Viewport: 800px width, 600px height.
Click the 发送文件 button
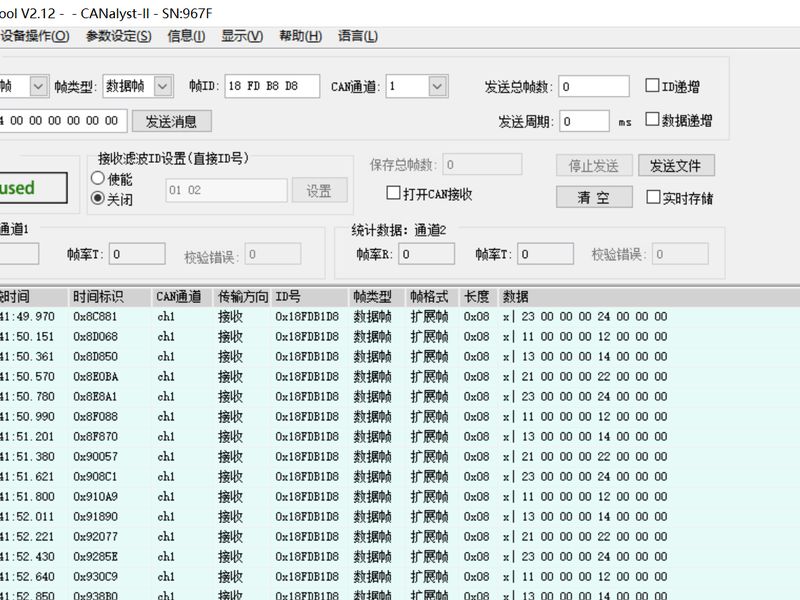coord(676,165)
